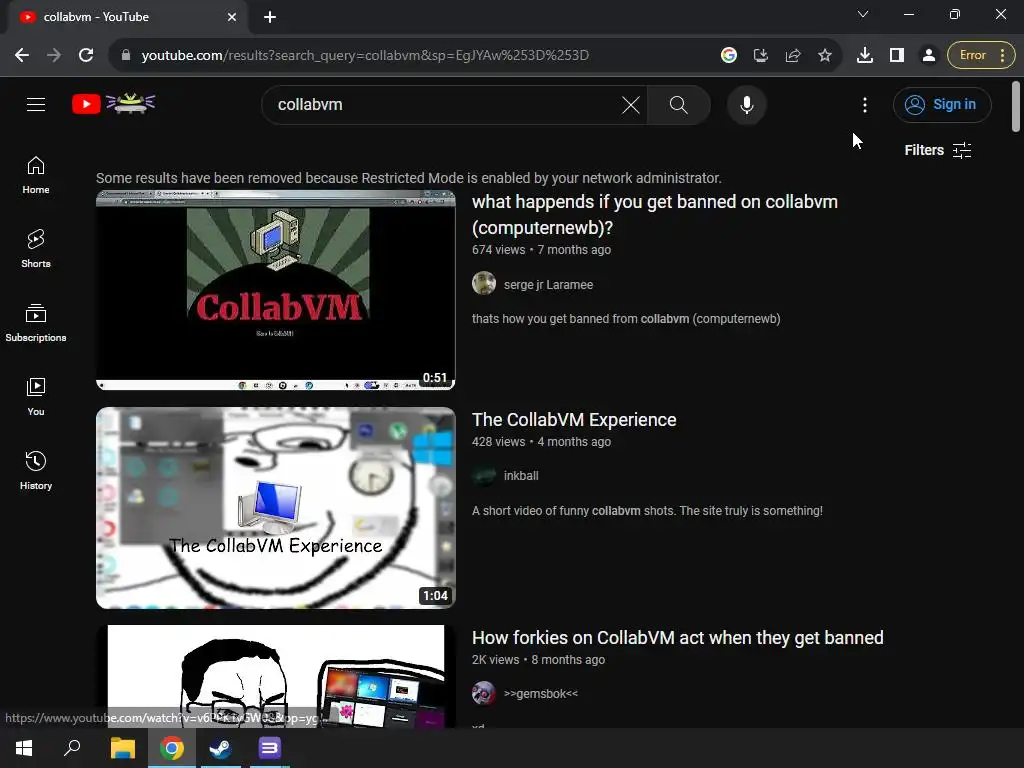The image size is (1024, 768).
Task: Click the address bar URL
Action: [x=365, y=56]
